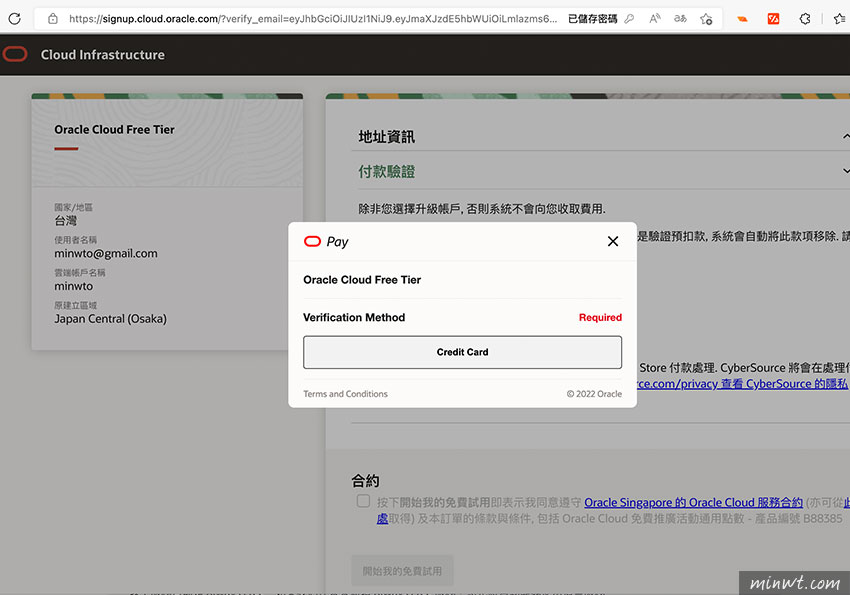Open the translate page icon

click(680, 19)
